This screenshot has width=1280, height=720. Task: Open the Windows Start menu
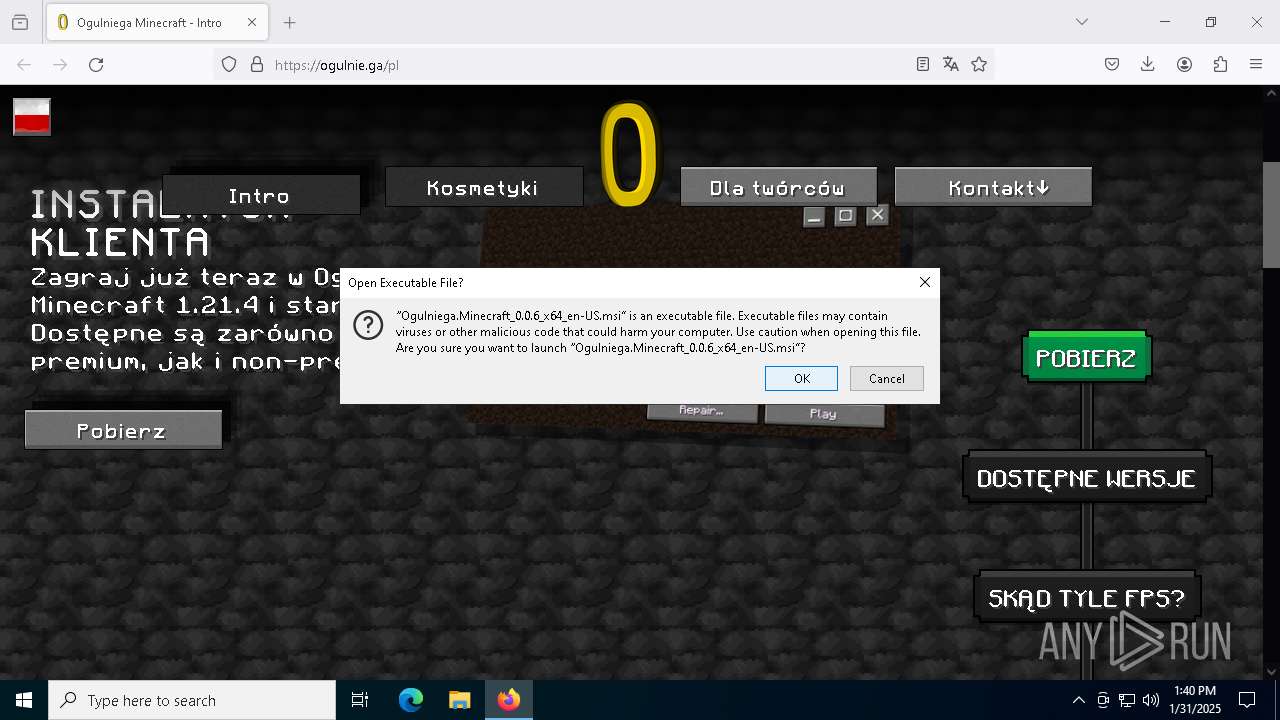[x=24, y=700]
